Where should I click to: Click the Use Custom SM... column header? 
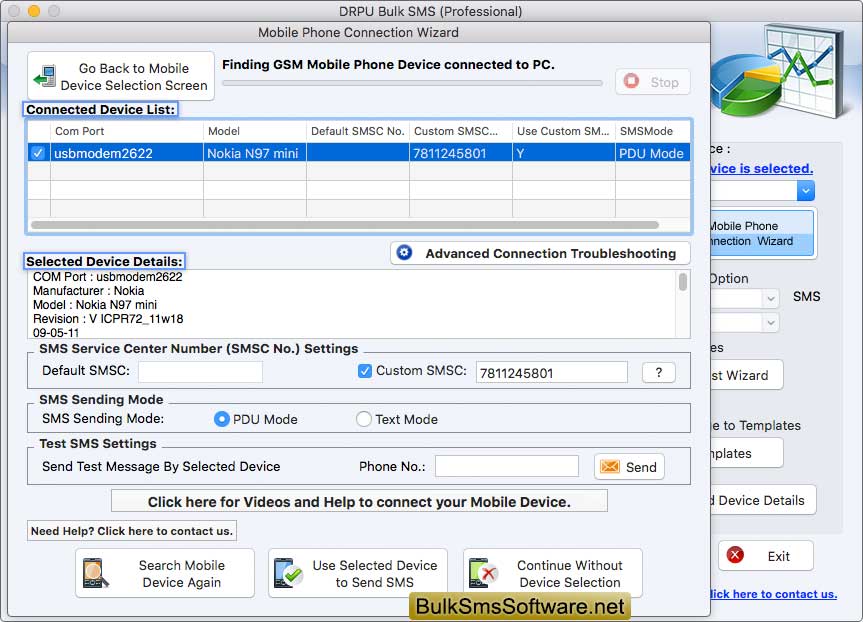(x=564, y=131)
